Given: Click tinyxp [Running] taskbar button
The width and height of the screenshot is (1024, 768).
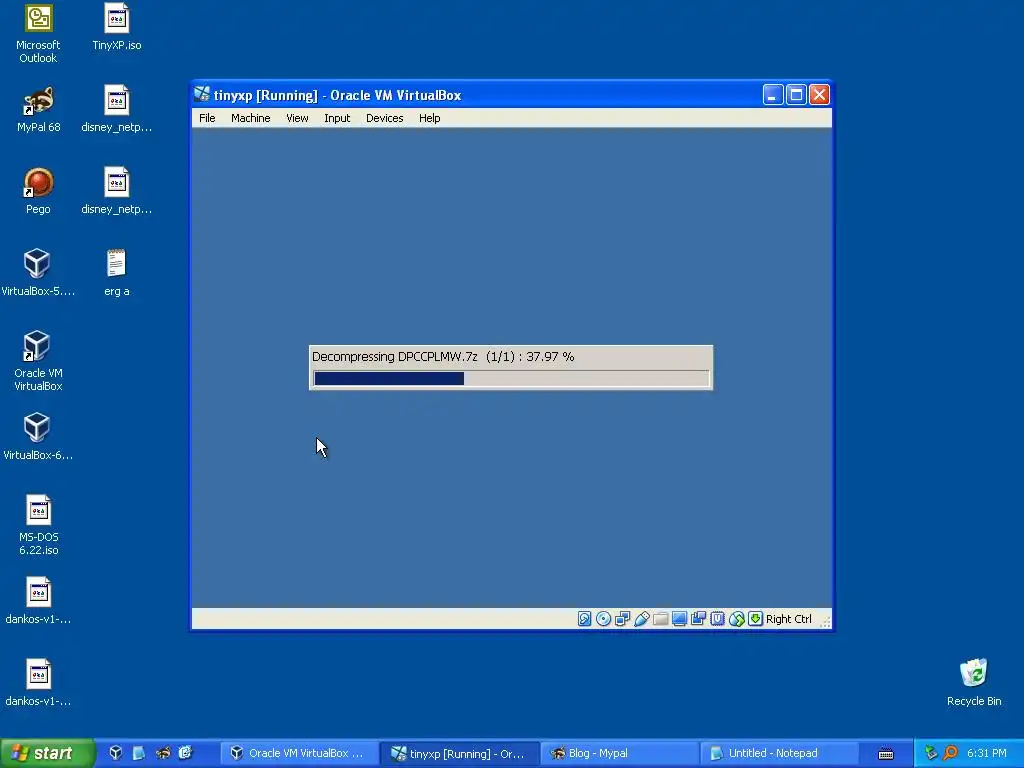Looking at the screenshot, I should click(459, 753).
